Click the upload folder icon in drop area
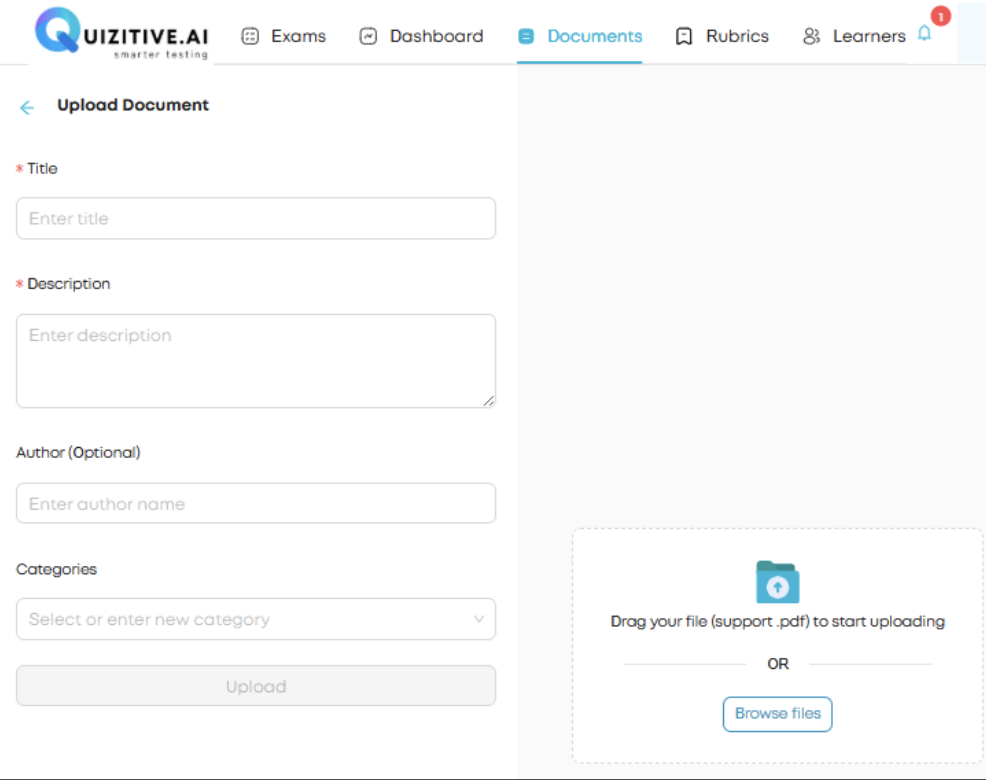The height and width of the screenshot is (780, 986). 777,581
